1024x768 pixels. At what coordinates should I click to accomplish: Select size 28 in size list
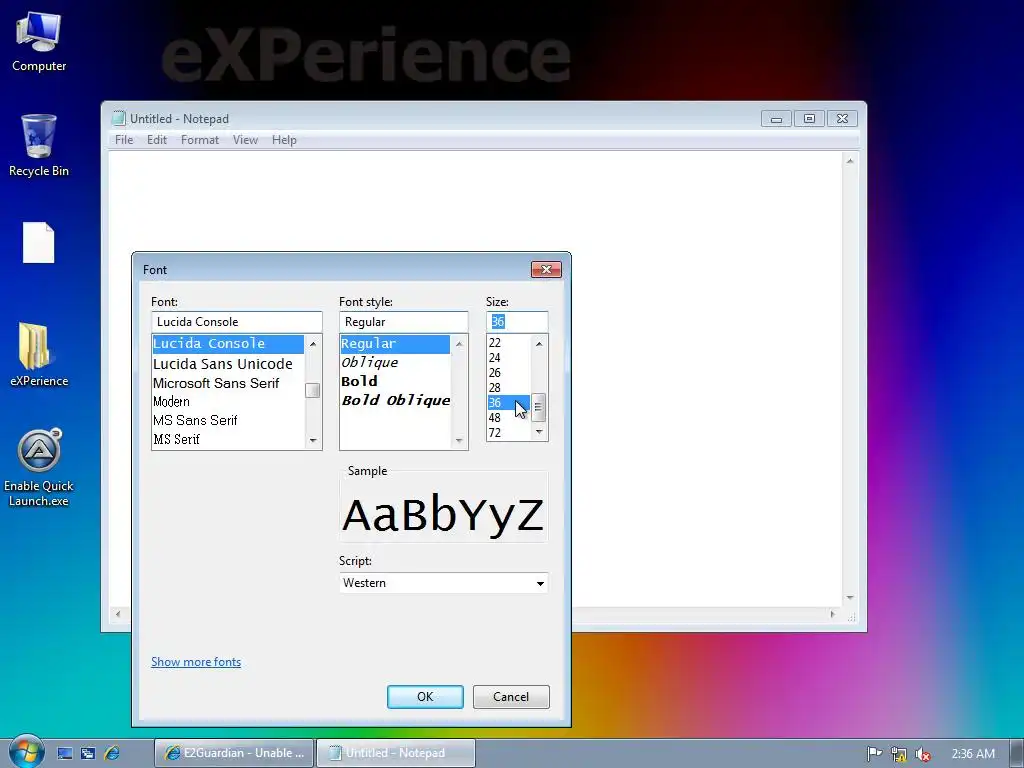pos(508,388)
